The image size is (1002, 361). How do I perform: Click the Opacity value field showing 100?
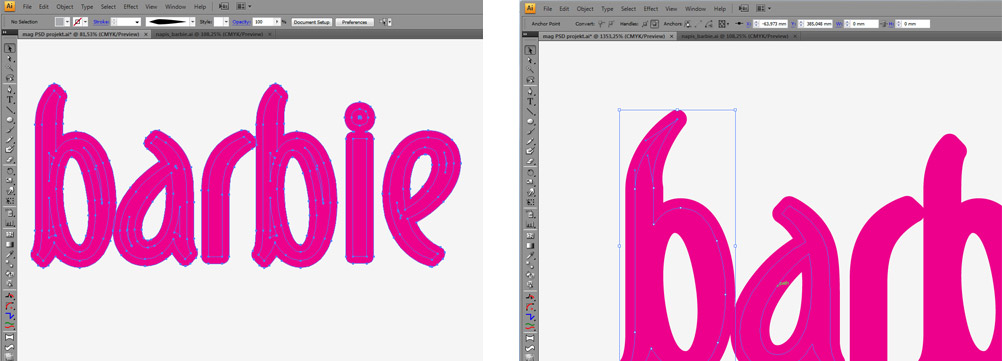click(264, 22)
